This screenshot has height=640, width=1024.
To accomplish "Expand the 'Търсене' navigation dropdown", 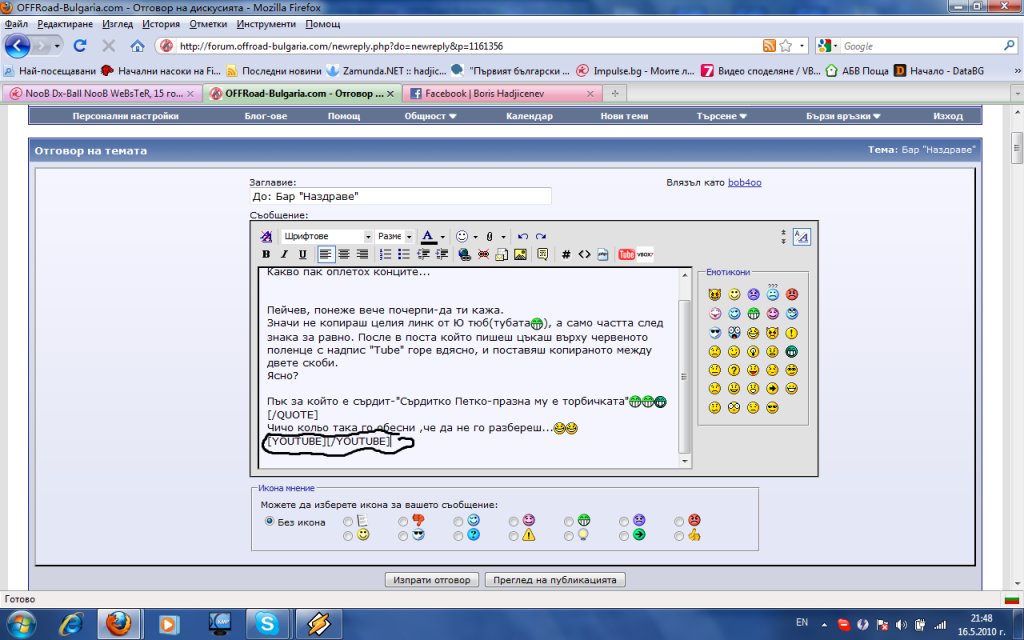I will pyautogui.click(x=721, y=116).
